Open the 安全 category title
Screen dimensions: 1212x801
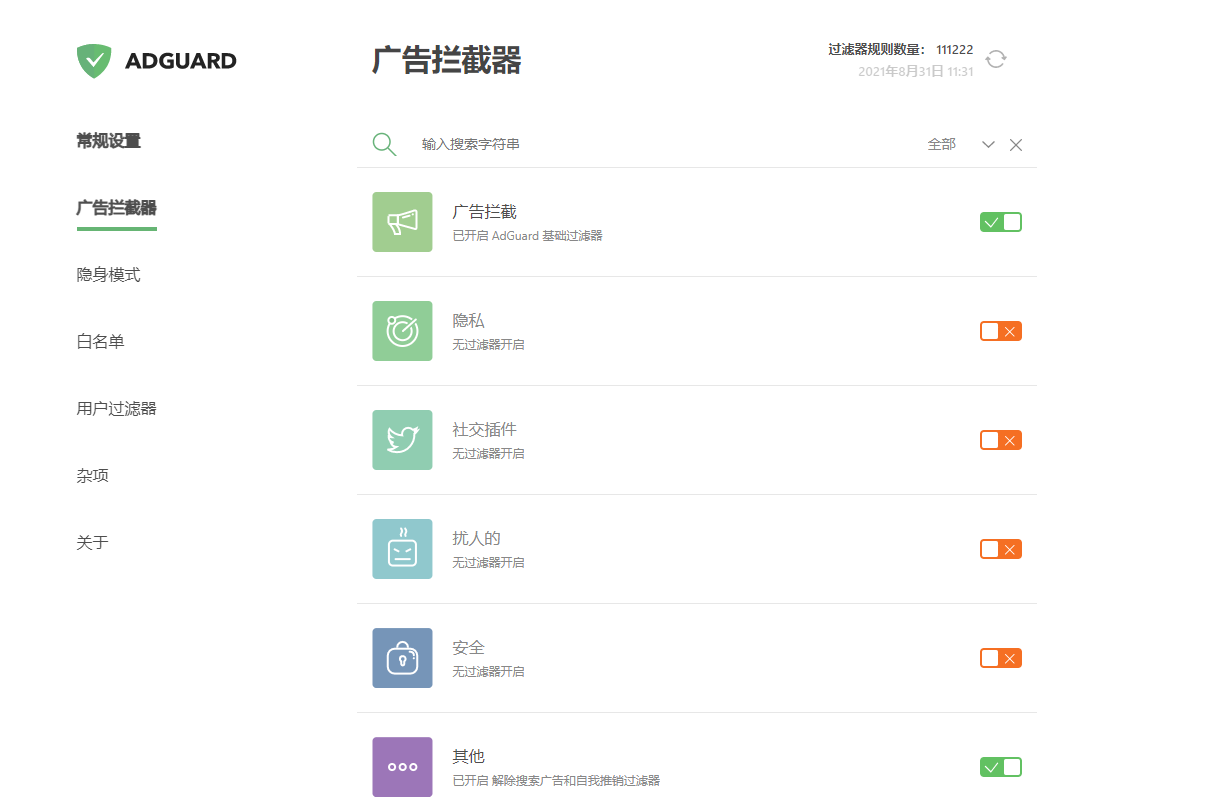468,648
